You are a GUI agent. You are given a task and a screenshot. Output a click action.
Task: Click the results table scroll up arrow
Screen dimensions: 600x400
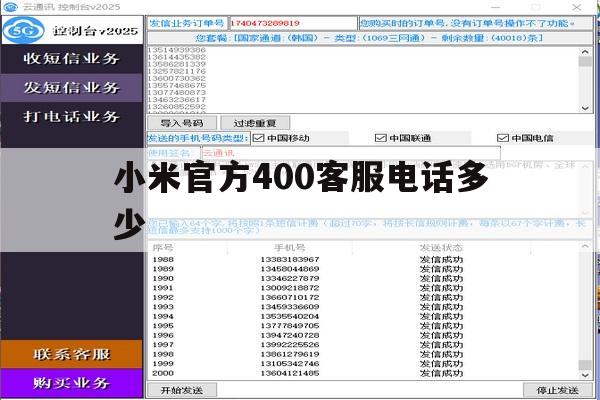pos(585,246)
